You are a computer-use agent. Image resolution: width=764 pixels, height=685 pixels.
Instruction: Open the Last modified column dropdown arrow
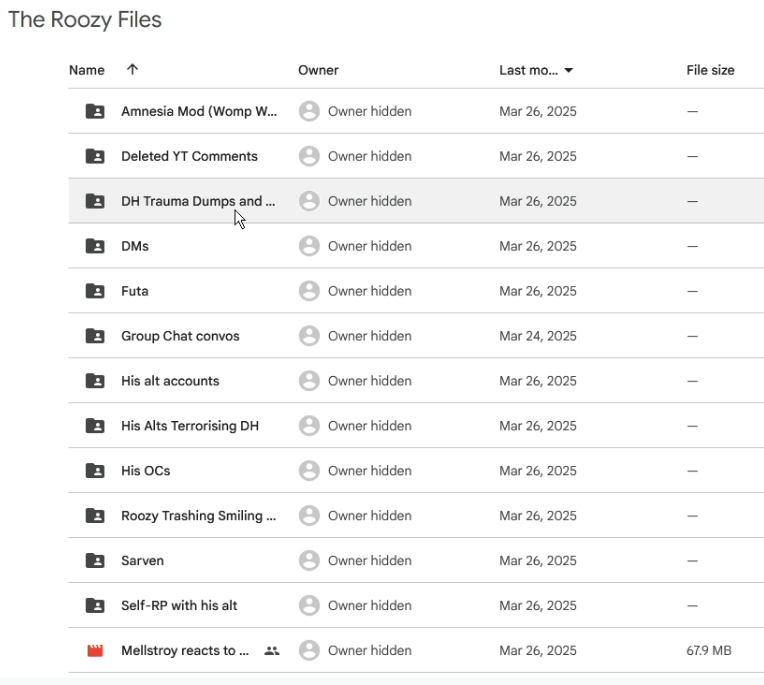tap(568, 71)
